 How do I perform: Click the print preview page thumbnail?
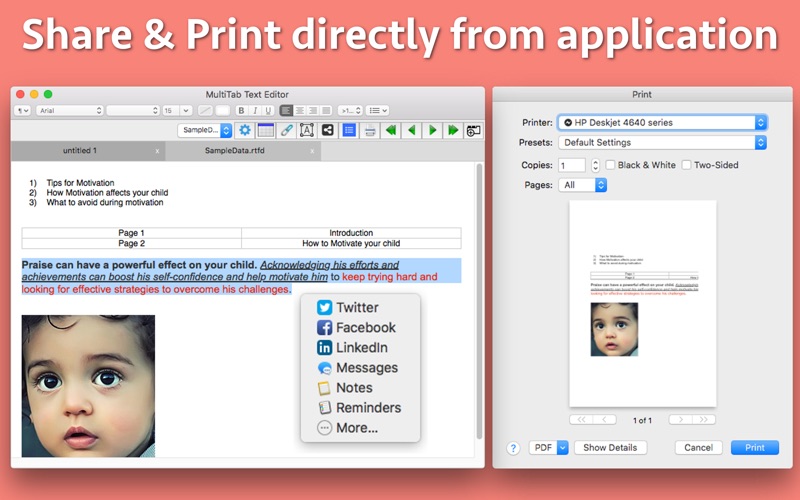coord(643,304)
